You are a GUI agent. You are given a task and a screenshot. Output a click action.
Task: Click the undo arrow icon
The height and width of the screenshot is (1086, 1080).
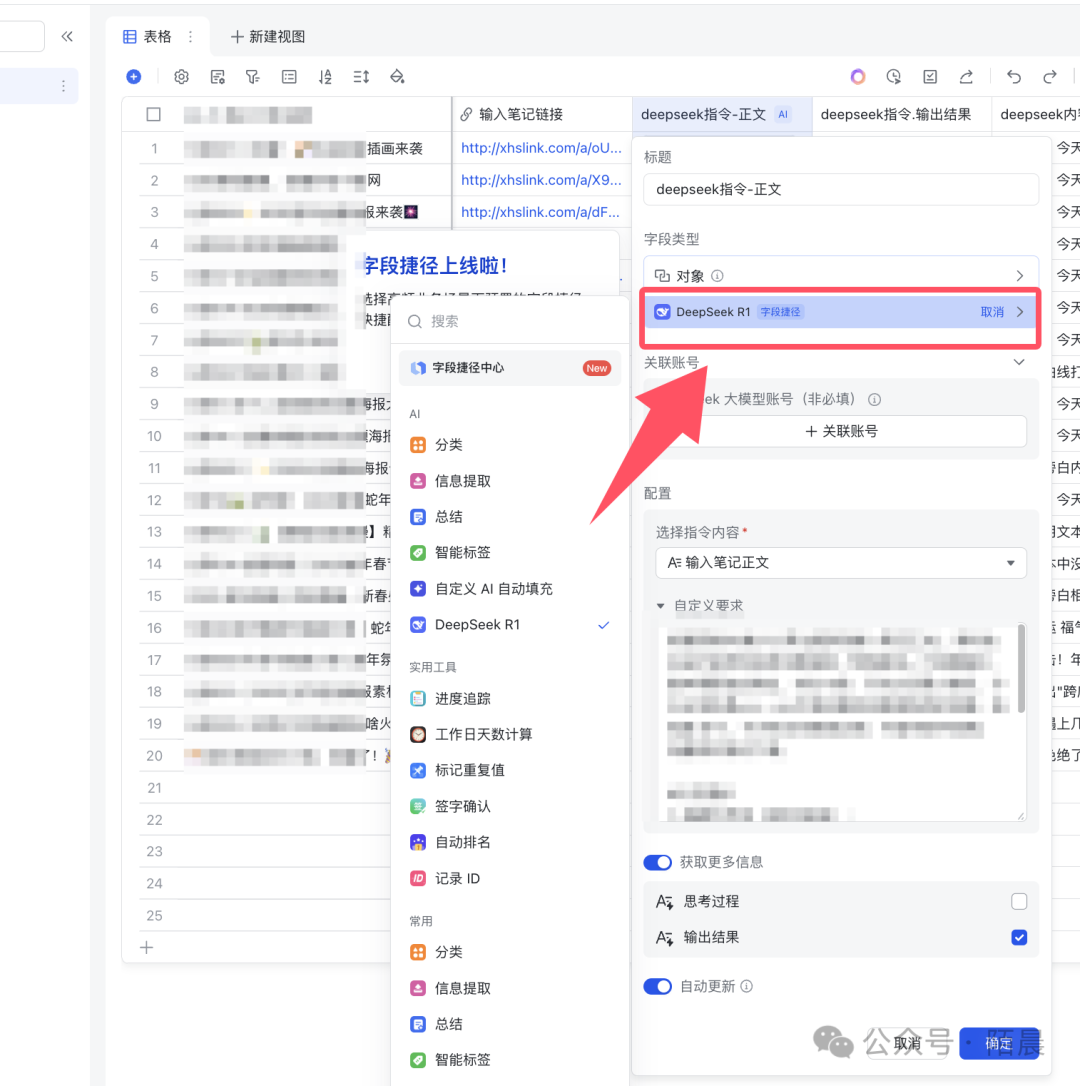1013,77
